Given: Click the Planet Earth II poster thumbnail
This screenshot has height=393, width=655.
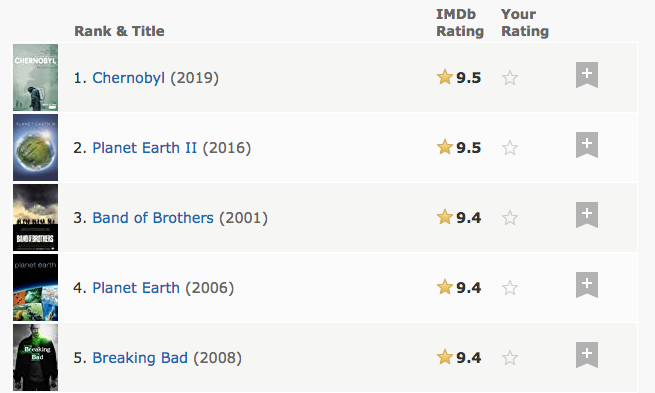Looking at the screenshot, I should coord(36,147).
